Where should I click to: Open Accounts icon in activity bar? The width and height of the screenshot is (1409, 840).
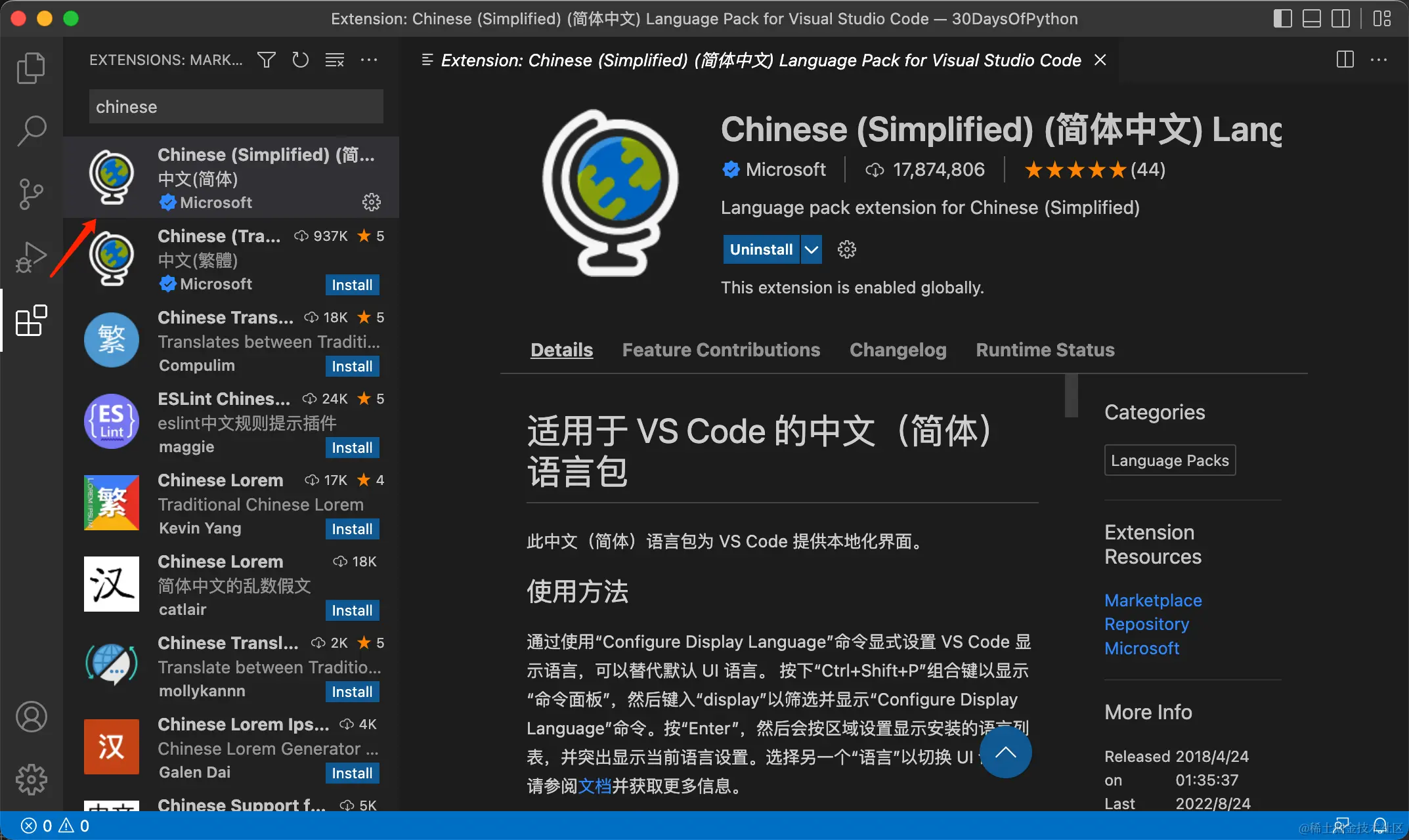click(x=31, y=717)
